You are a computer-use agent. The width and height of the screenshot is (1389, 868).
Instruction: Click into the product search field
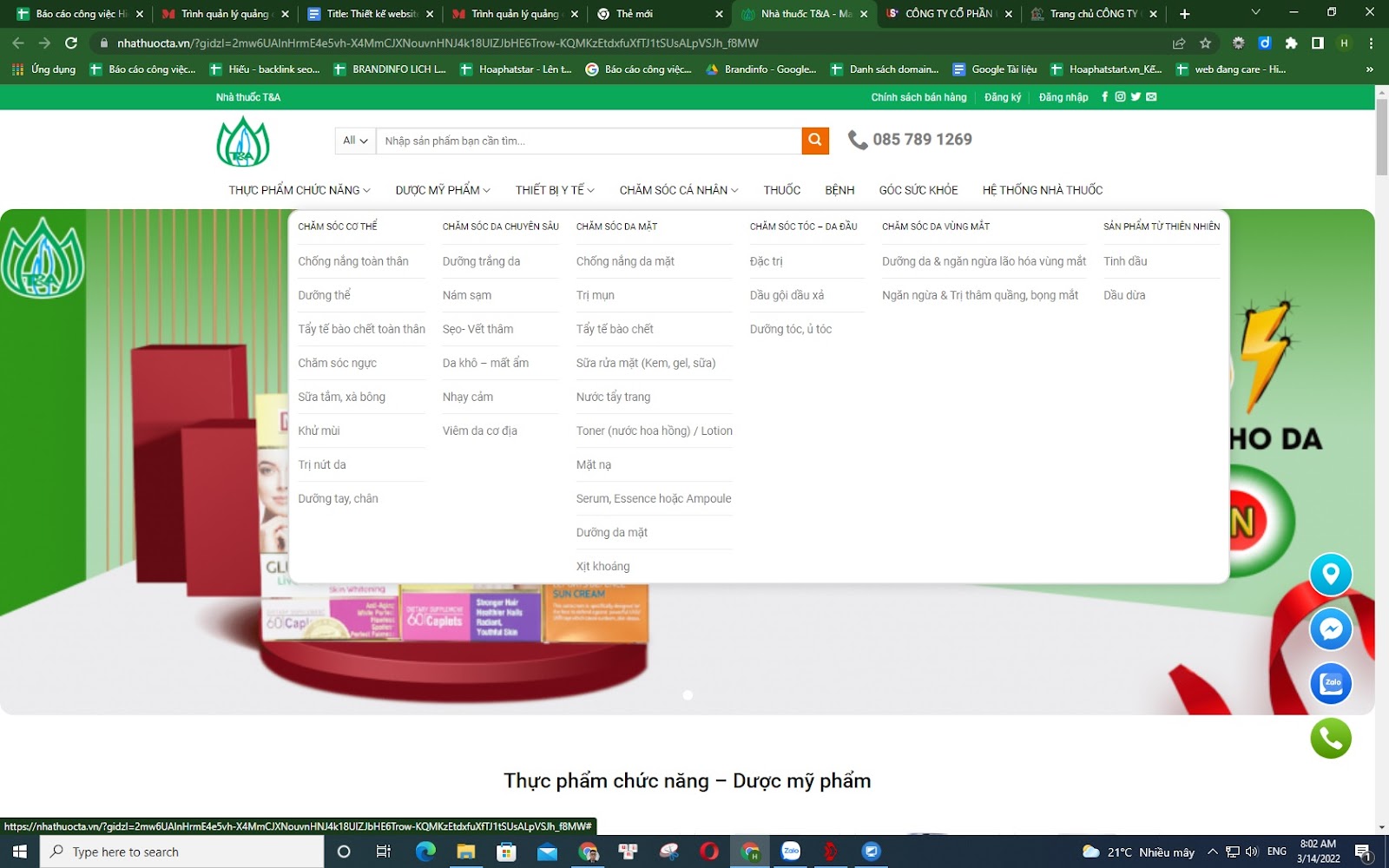coord(588,141)
